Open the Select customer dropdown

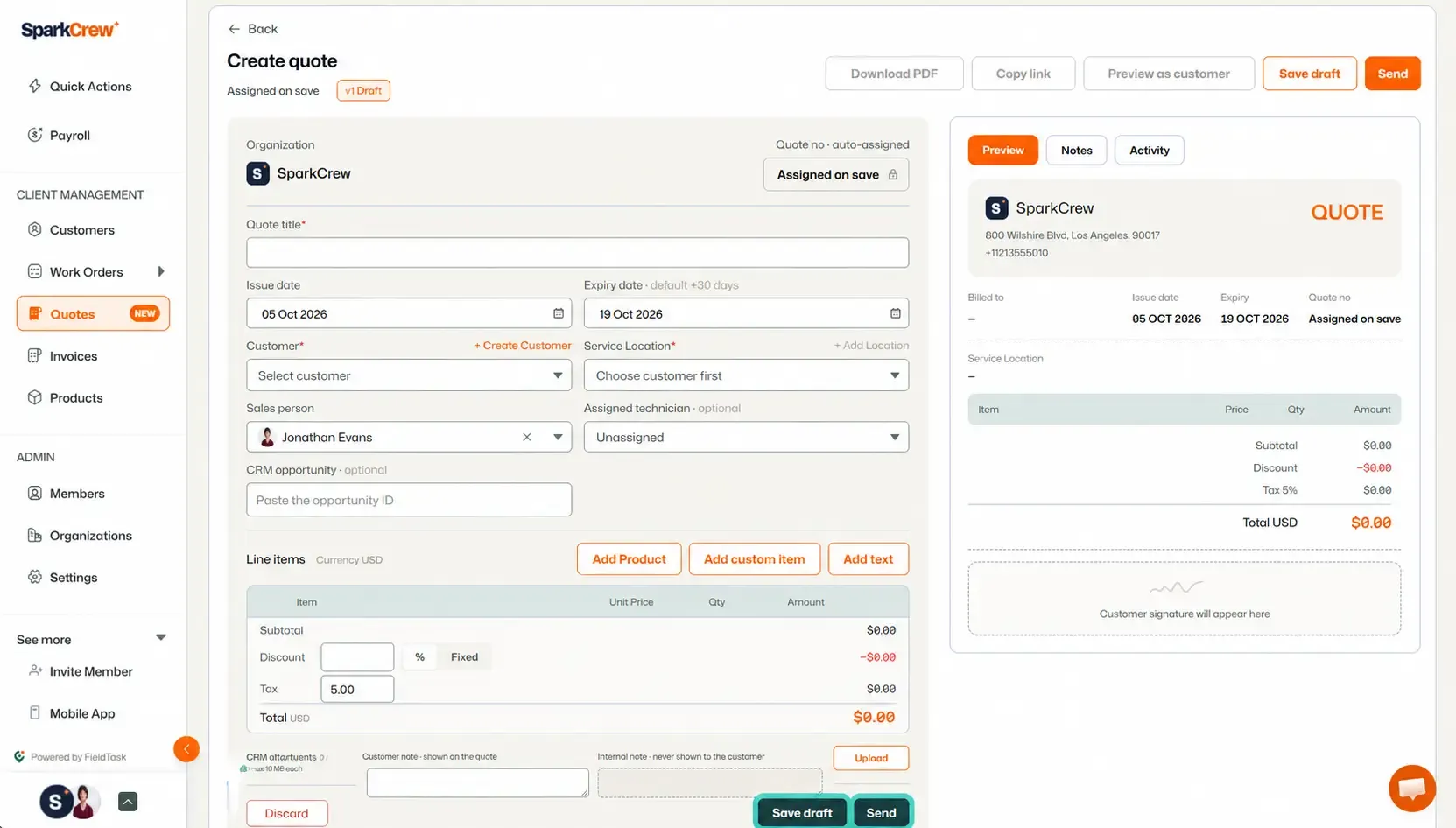(409, 375)
